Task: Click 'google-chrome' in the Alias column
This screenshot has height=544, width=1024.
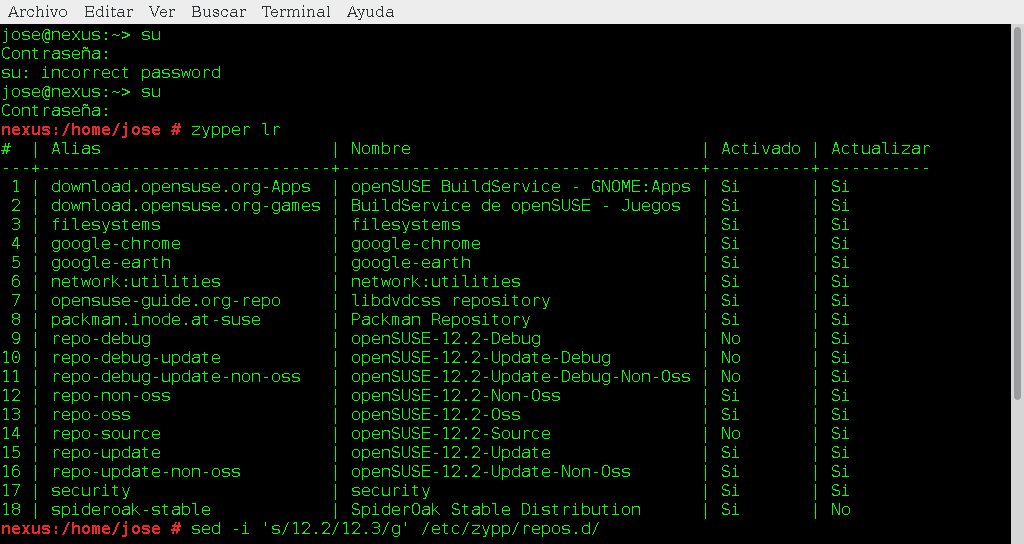Action: point(116,244)
